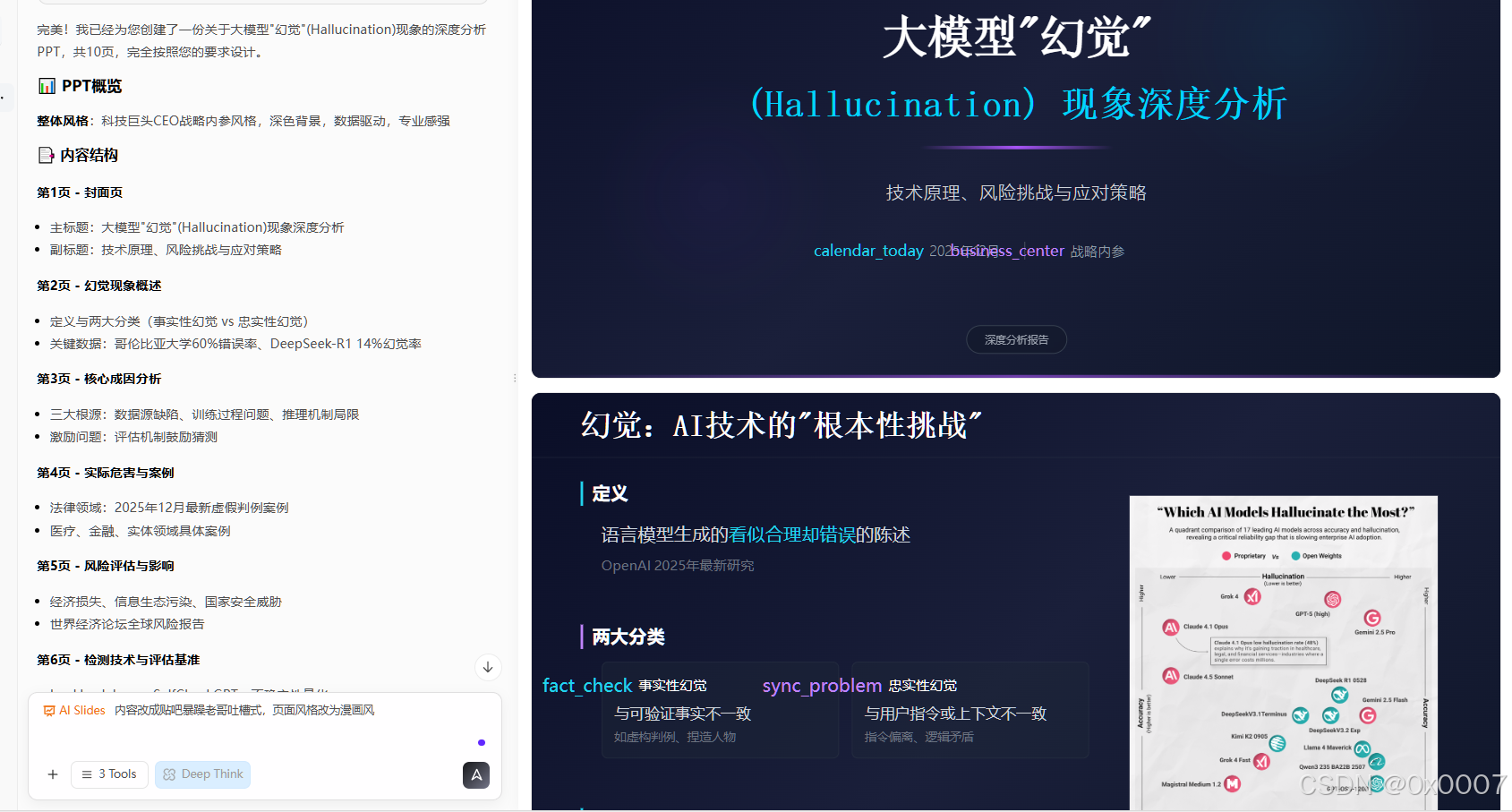Click cover subtitle 技术原理、风险挑战与应对策略
Image resolution: width=1512 pixels, height=812 pixels.
pyautogui.click(x=1017, y=192)
